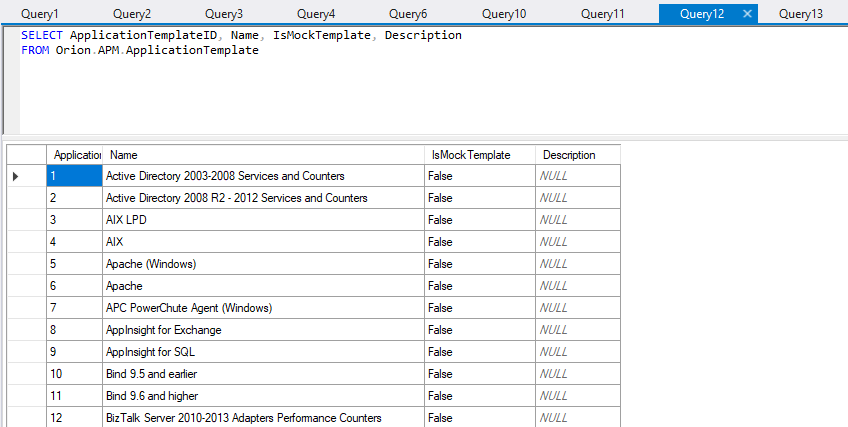Click inside the SQL query editor
This screenshot has width=848, height=427.
[x=433, y=80]
